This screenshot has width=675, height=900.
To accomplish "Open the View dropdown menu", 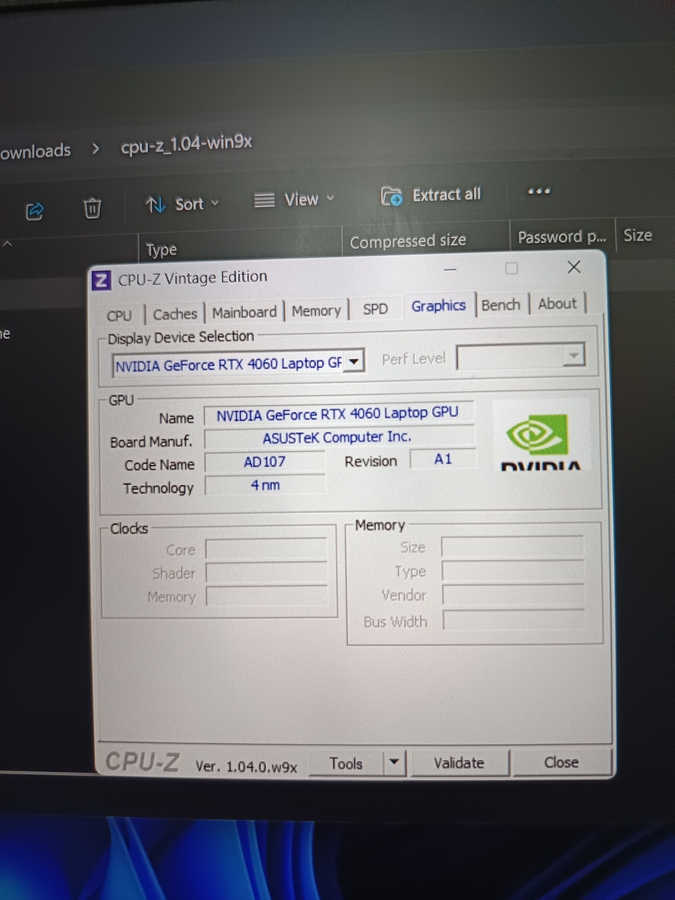I will click(x=294, y=200).
